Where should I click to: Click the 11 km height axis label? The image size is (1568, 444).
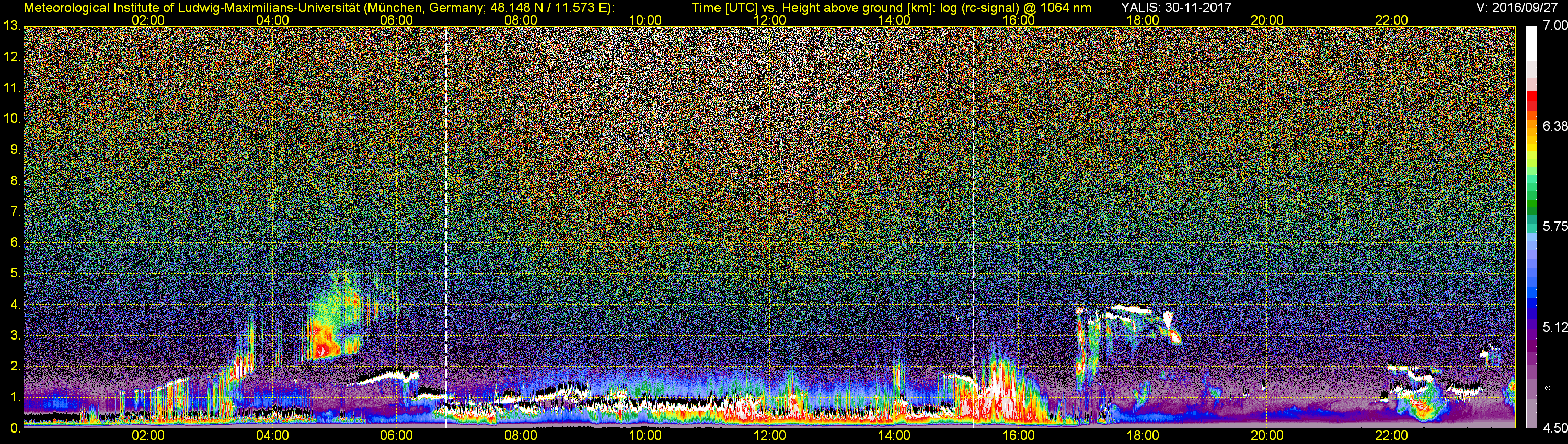tap(11, 88)
